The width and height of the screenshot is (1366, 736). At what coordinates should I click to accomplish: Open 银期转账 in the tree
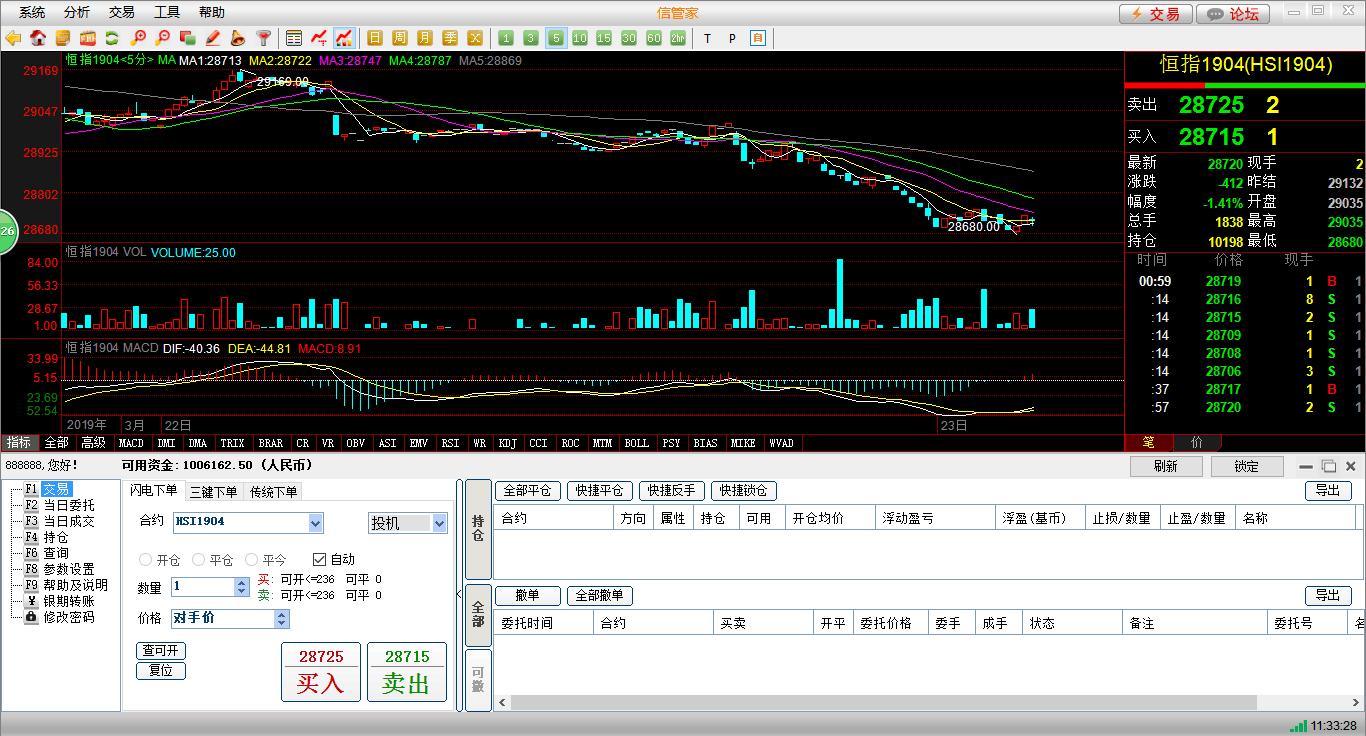(x=69, y=601)
